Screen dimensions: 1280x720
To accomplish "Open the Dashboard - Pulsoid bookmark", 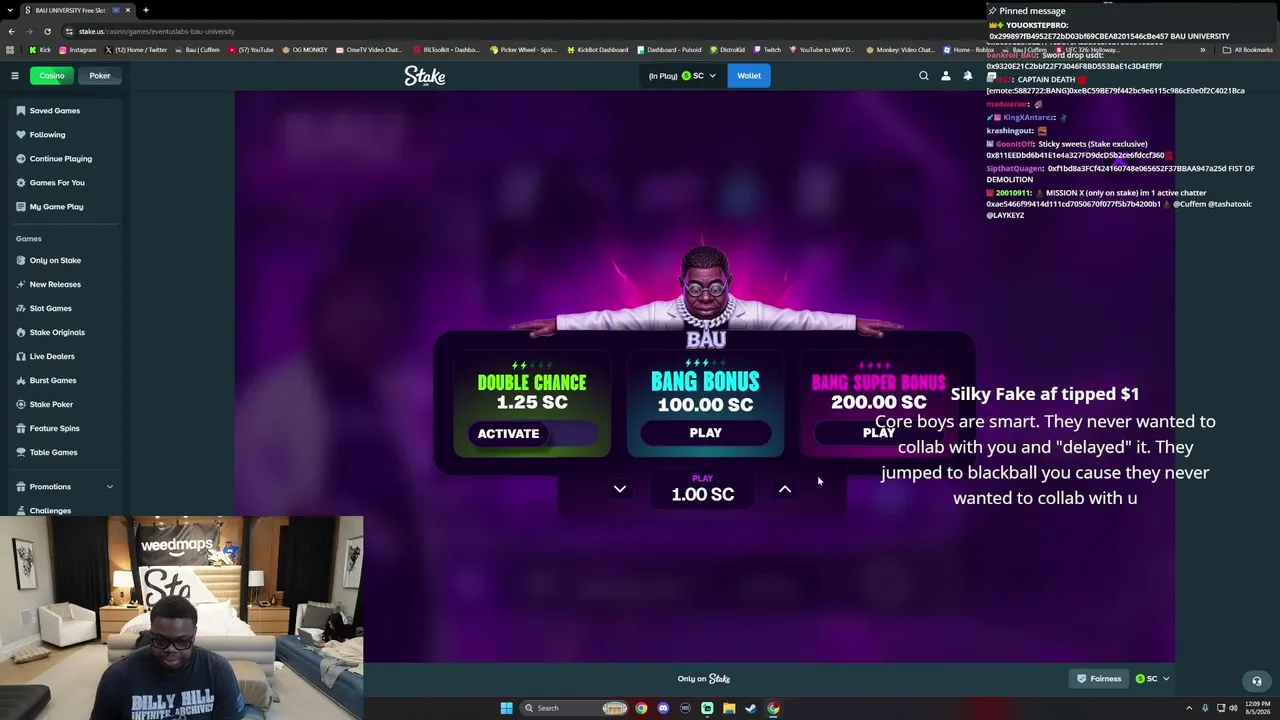I will coord(669,50).
